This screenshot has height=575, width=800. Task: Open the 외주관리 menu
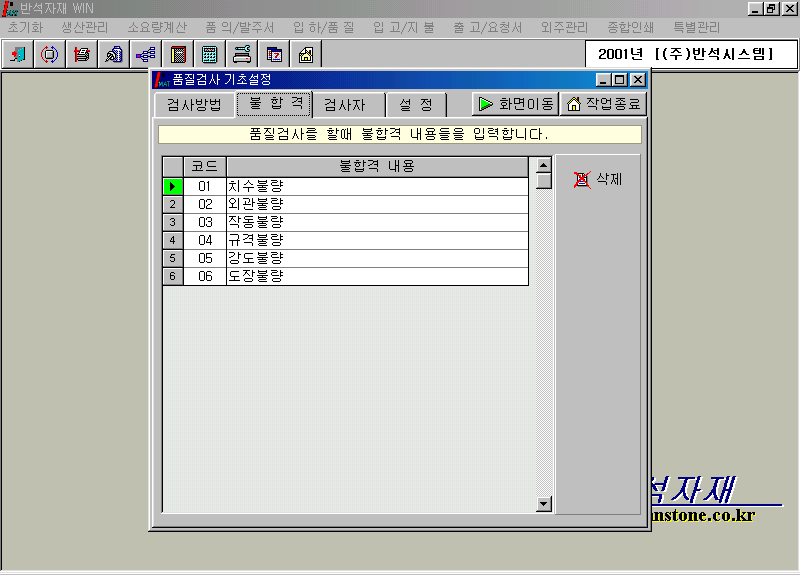pyautogui.click(x=564, y=28)
